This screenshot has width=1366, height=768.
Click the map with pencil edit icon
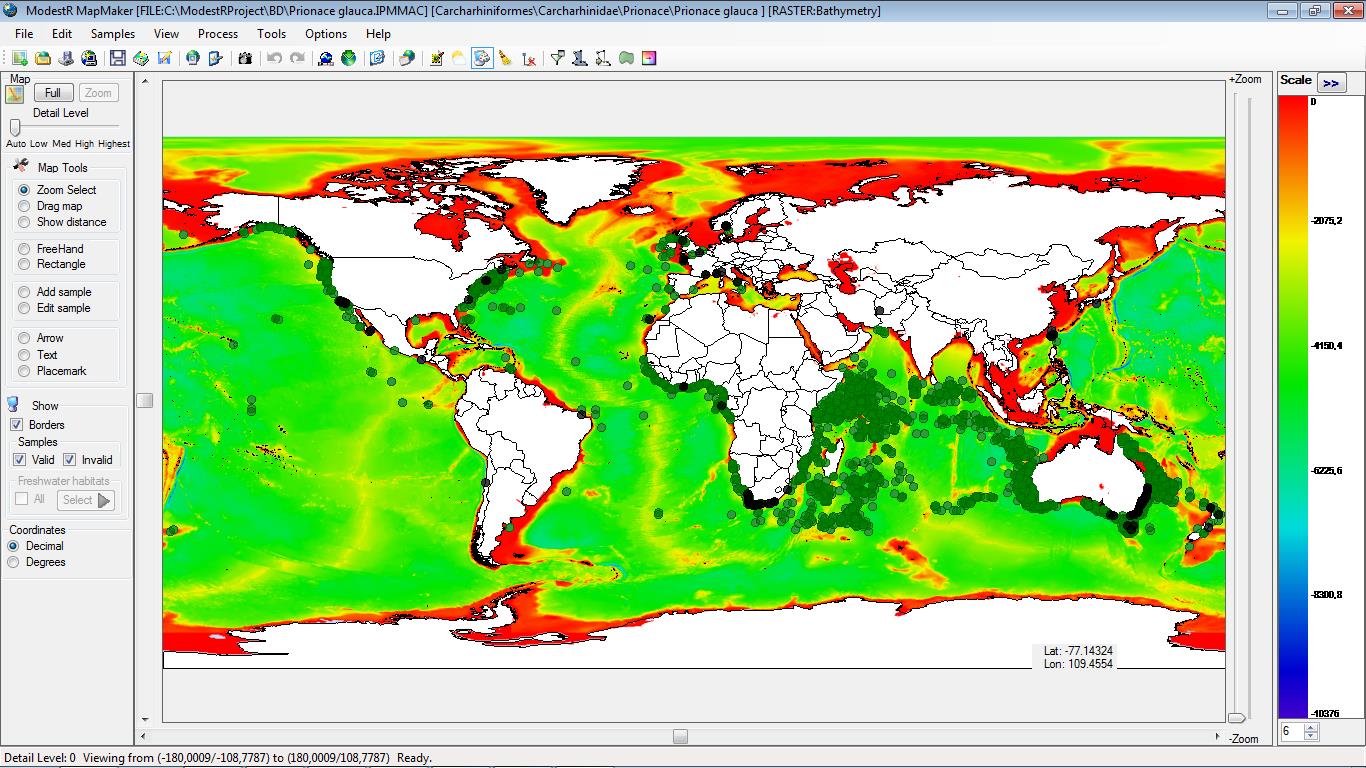coord(164,58)
